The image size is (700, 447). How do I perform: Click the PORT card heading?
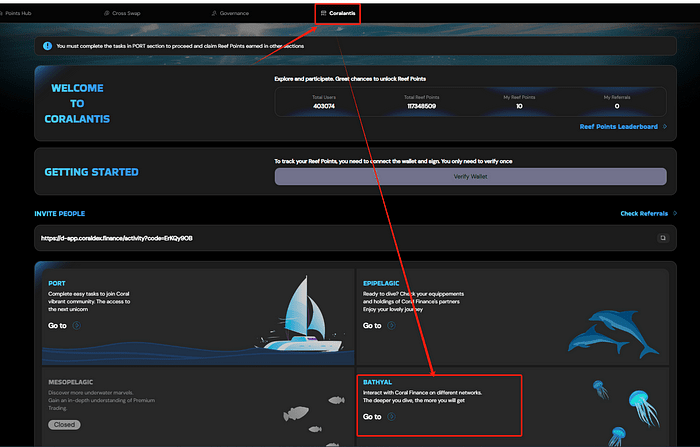(x=57, y=283)
